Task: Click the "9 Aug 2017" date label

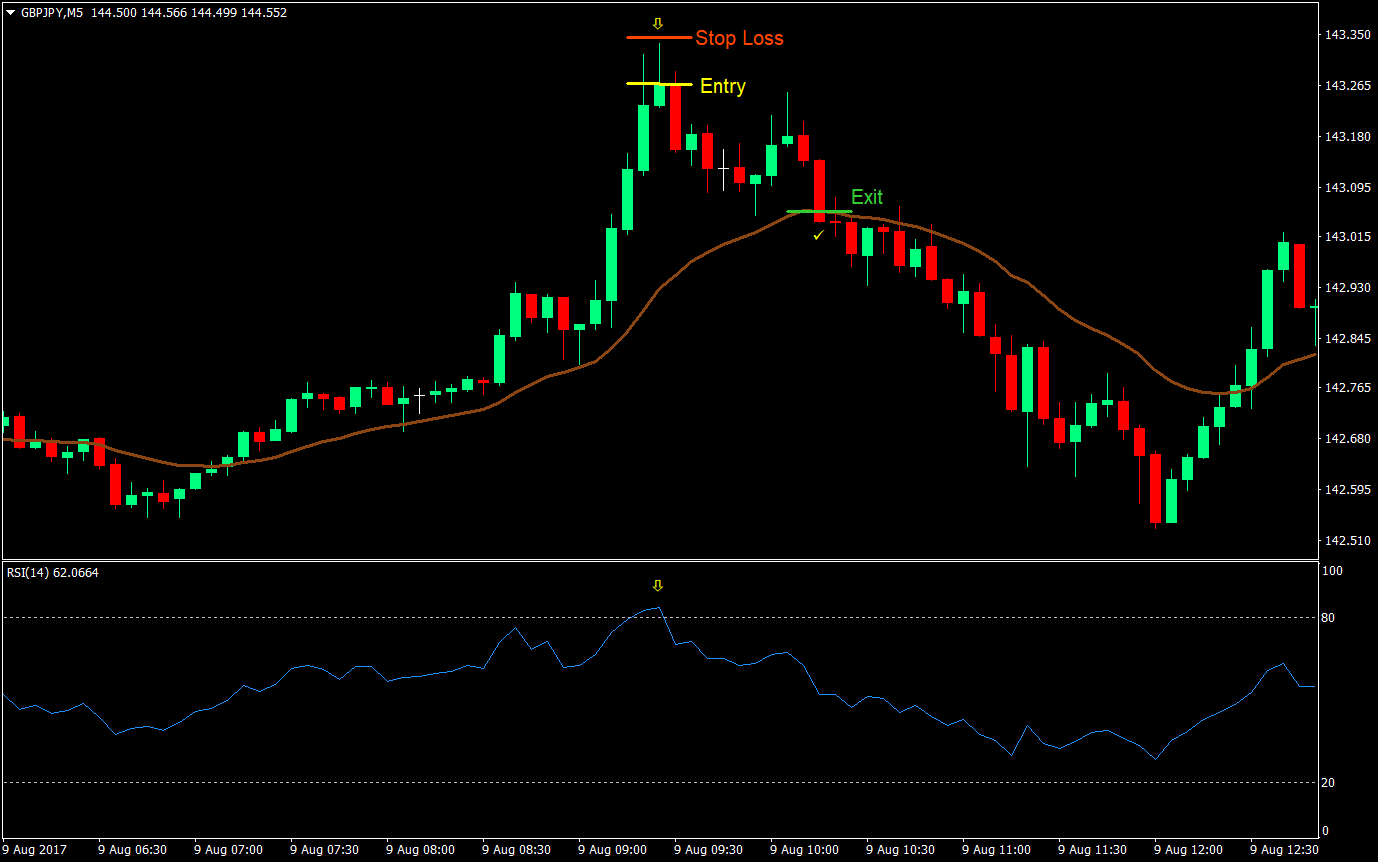Action: [x=34, y=850]
